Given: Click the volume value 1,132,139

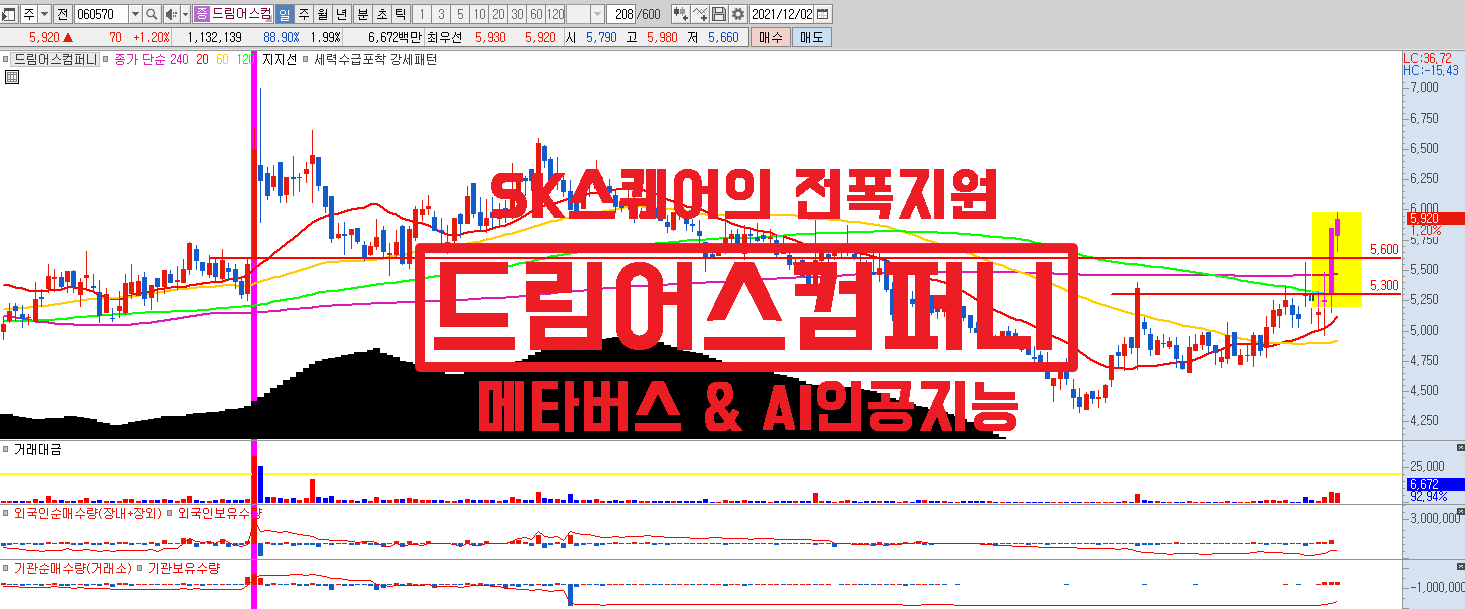Looking at the screenshot, I should tap(214, 37).
